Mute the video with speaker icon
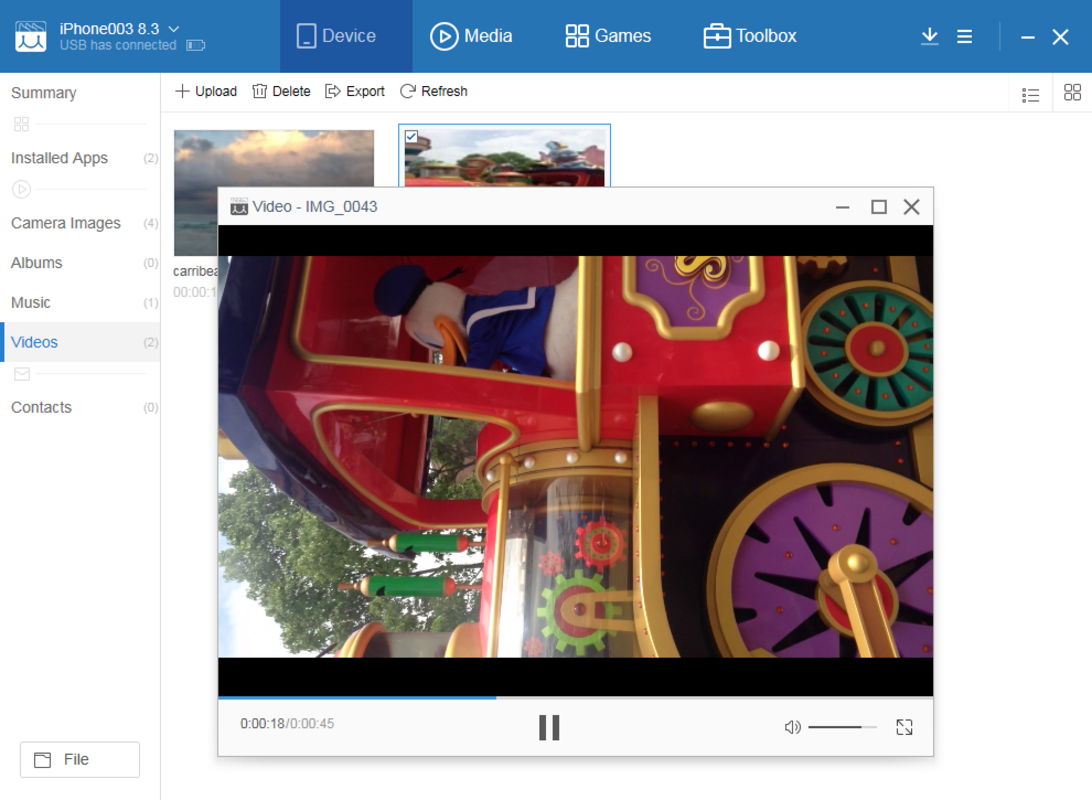The height and width of the screenshot is (800, 1092). point(793,727)
